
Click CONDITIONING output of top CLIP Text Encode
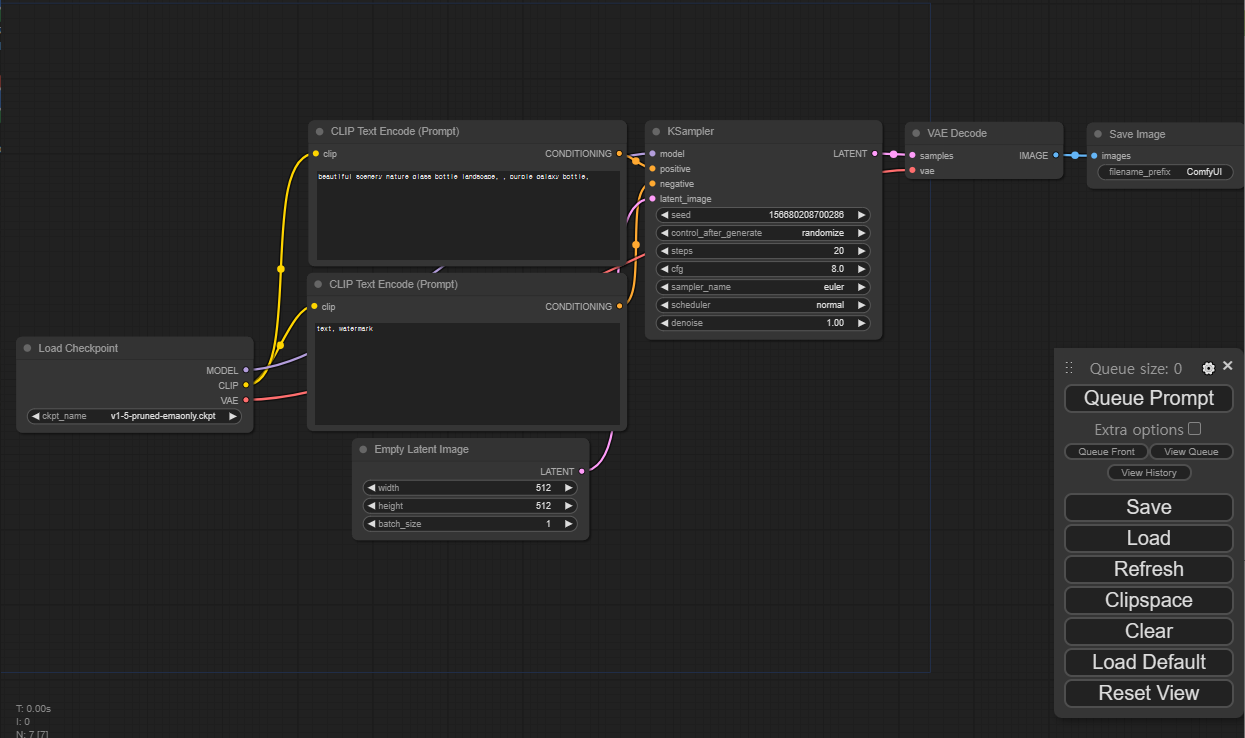tap(619, 154)
